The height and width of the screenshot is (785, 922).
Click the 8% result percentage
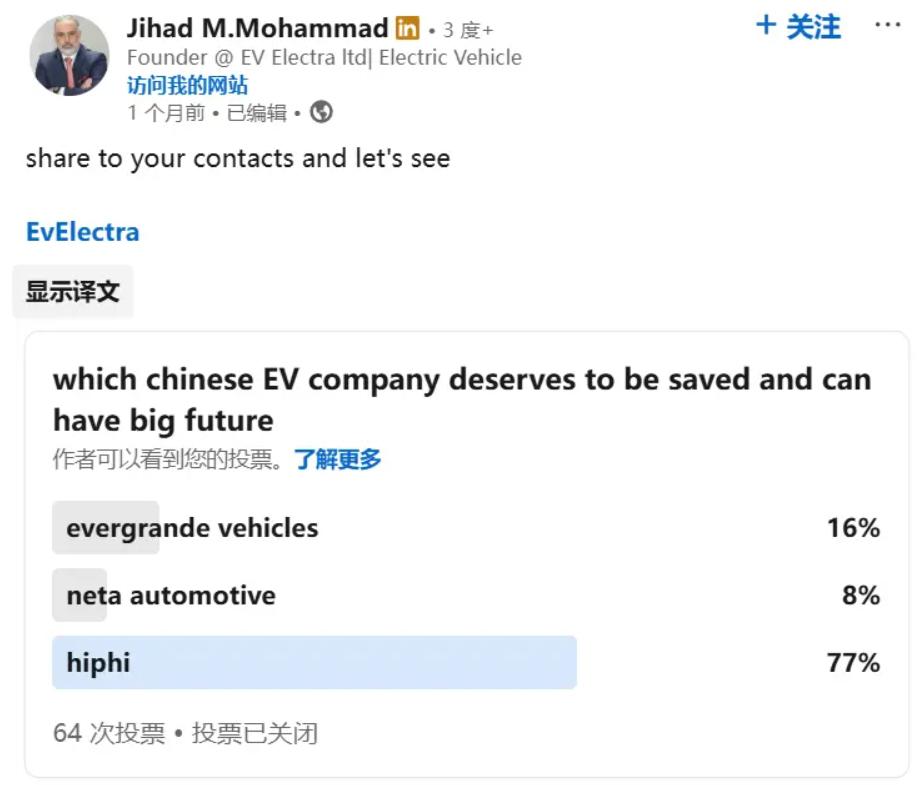coord(861,595)
